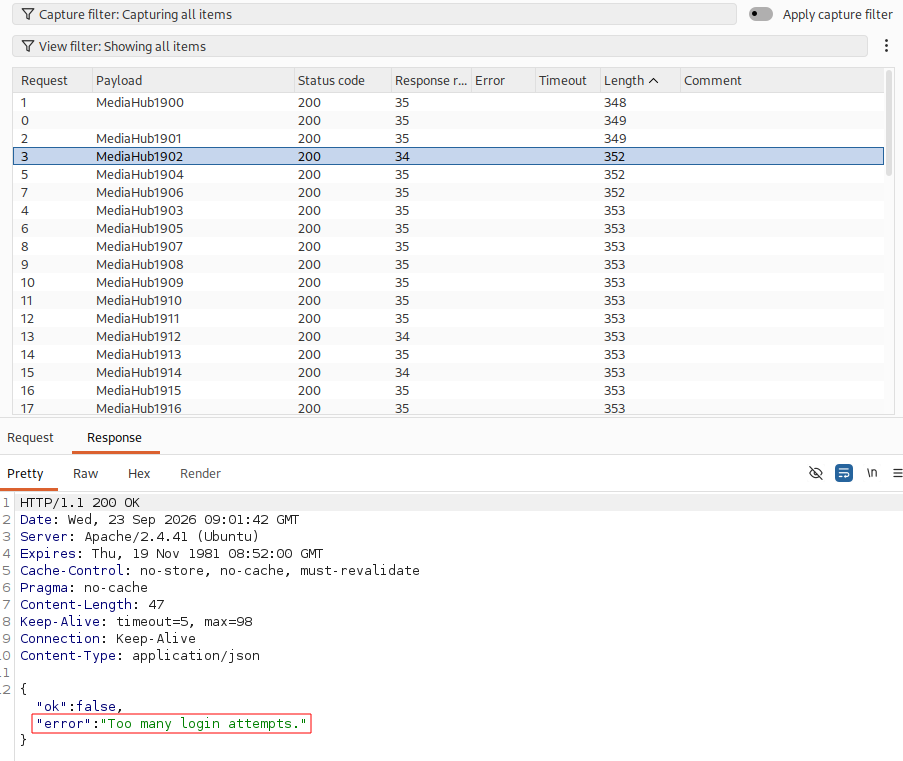Image resolution: width=903 pixels, height=761 pixels.
Task: Click the view filter funnel icon
Action: (x=28, y=46)
